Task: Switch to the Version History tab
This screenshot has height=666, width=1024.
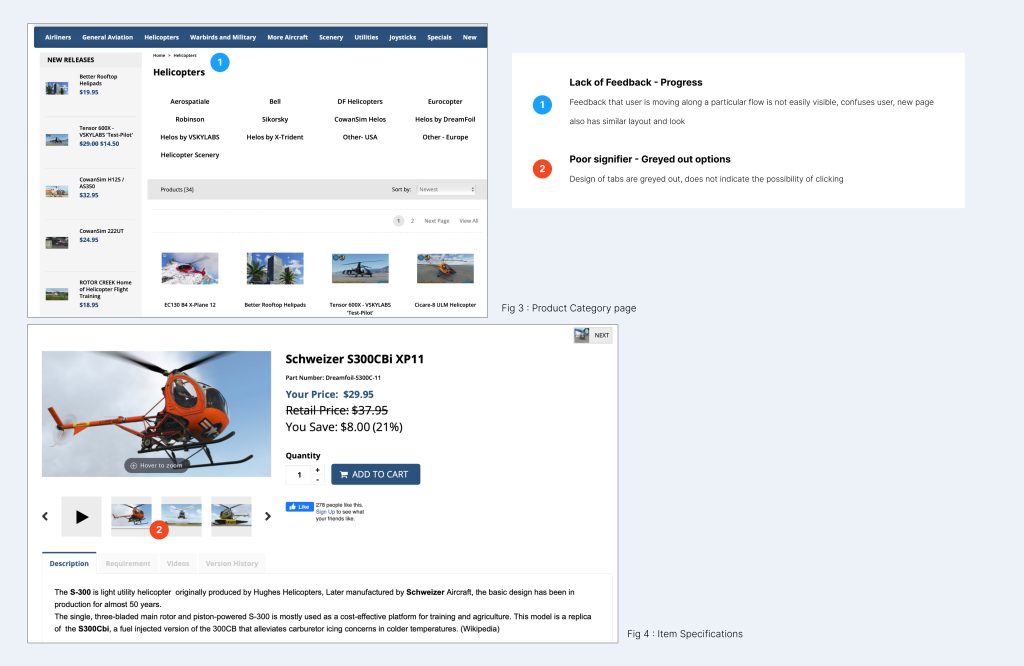Action: click(x=232, y=563)
